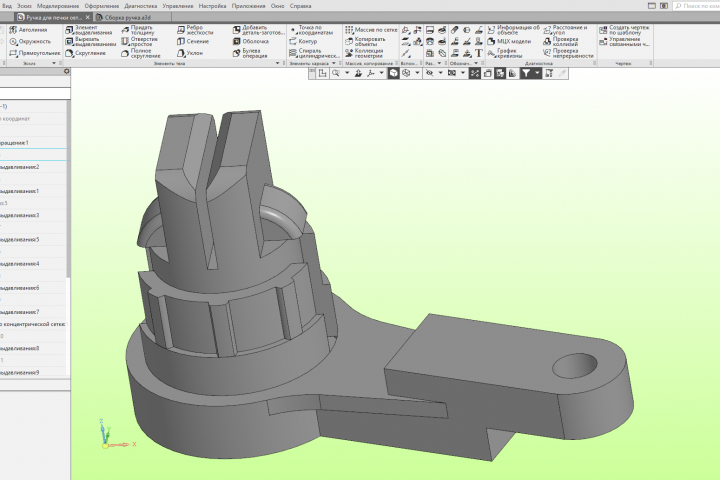Image resolution: width=720 pixels, height=480 pixels.
Task: Toggle the filter funnel in view toolbar
Action: [525, 74]
